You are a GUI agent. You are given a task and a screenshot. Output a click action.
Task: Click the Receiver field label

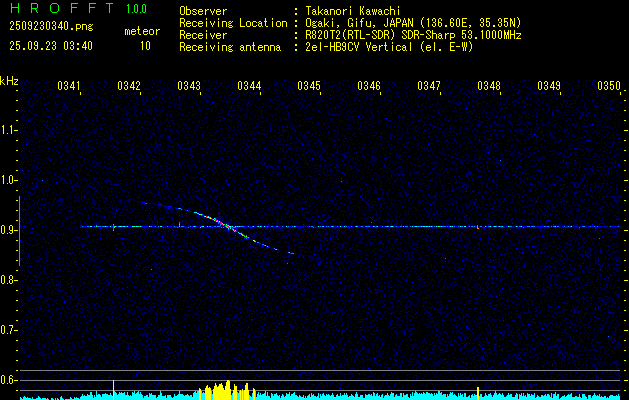point(203,35)
